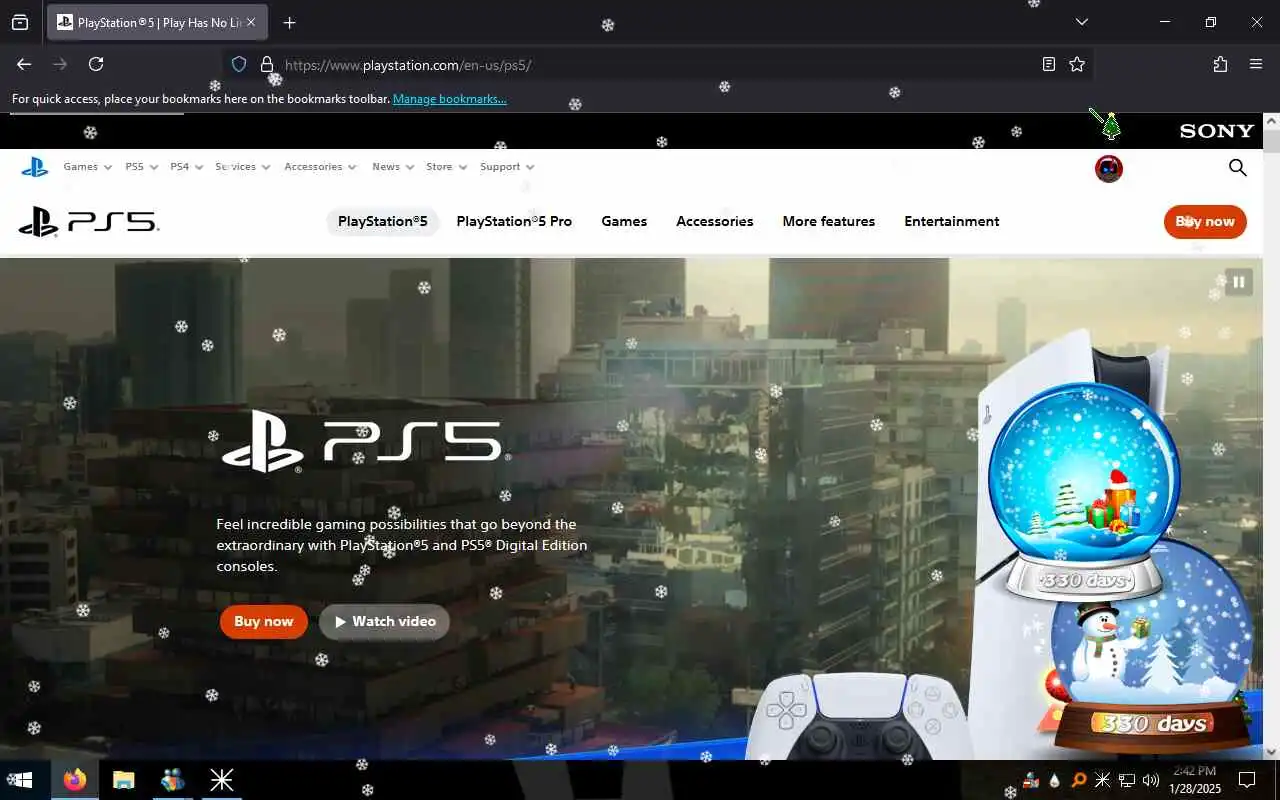This screenshot has width=1280, height=800.
Task: Open the site search magnifier
Action: (1237, 168)
